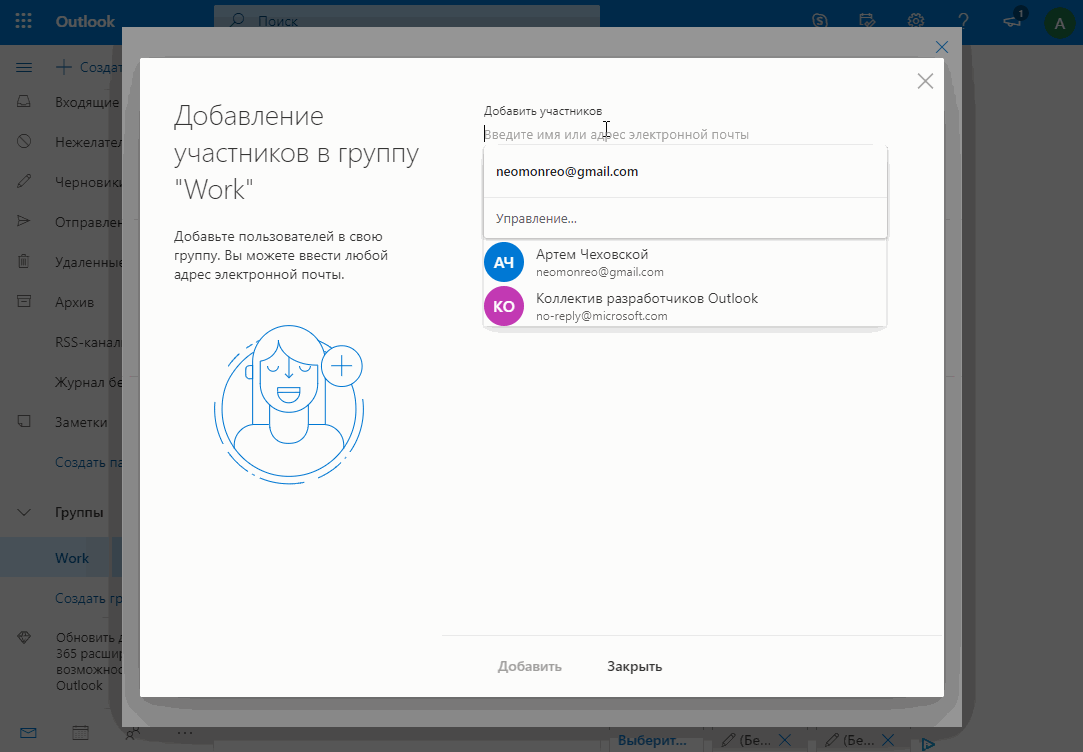This screenshot has height=752, width=1083.
Task: Open the My Day calendar-pen icon
Action: click(x=868, y=21)
